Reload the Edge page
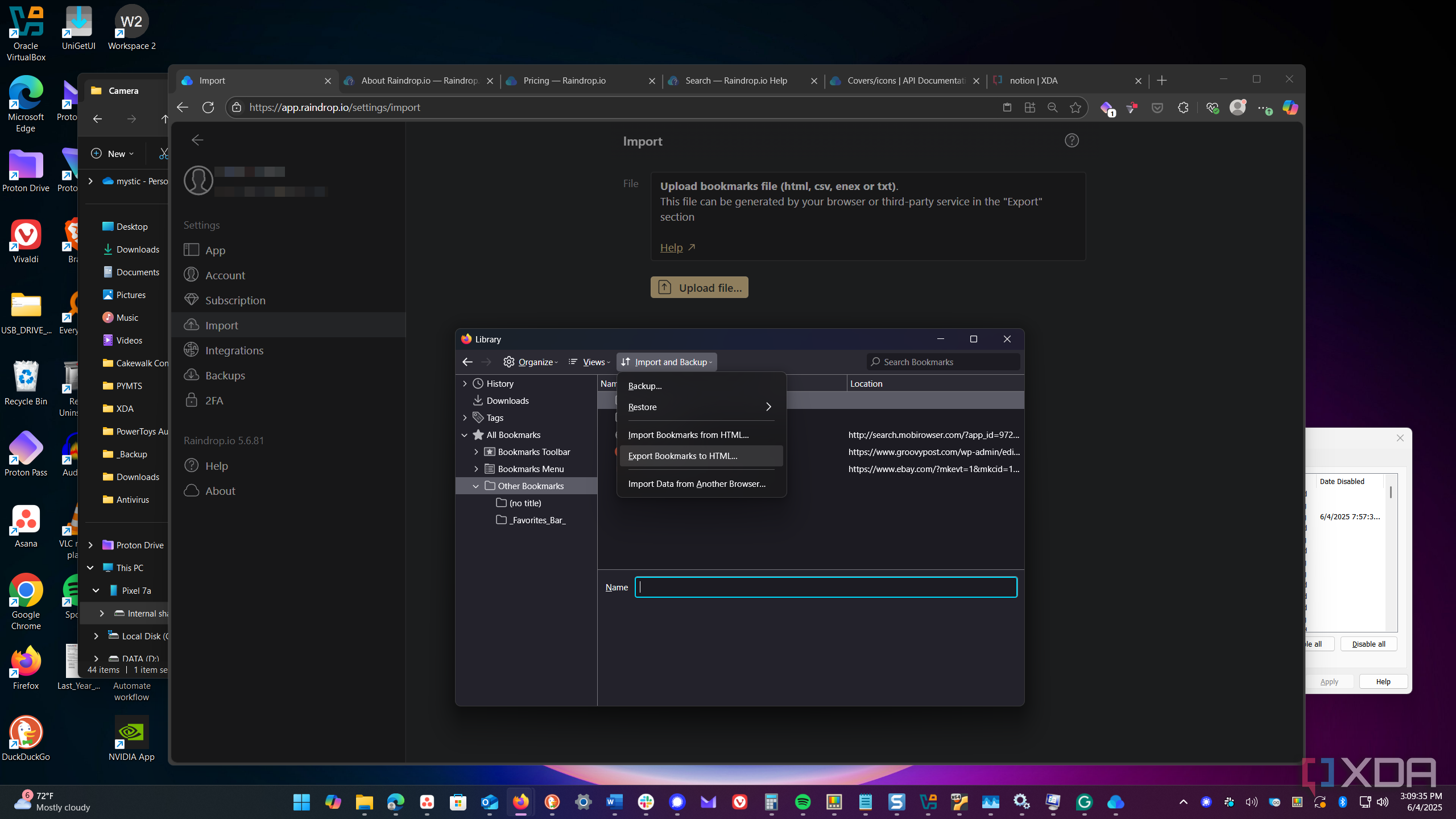The height and width of the screenshot is (819, 1456). pos(208,107)
